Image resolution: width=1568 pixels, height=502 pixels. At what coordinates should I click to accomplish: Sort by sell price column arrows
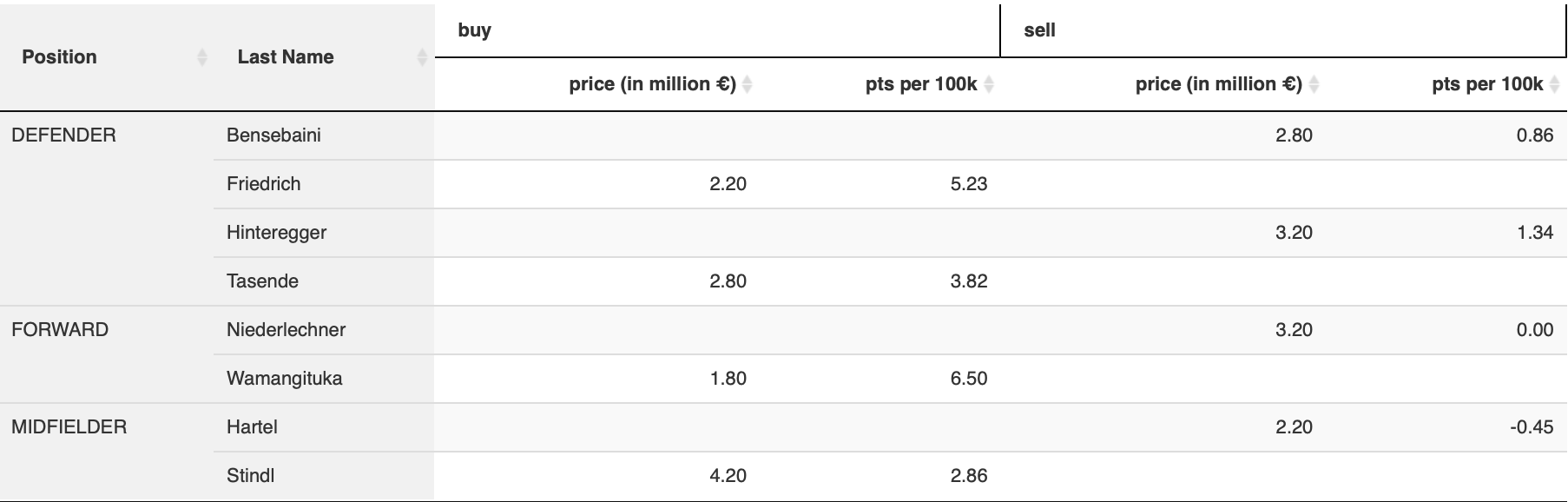[x=1314, y=84]
